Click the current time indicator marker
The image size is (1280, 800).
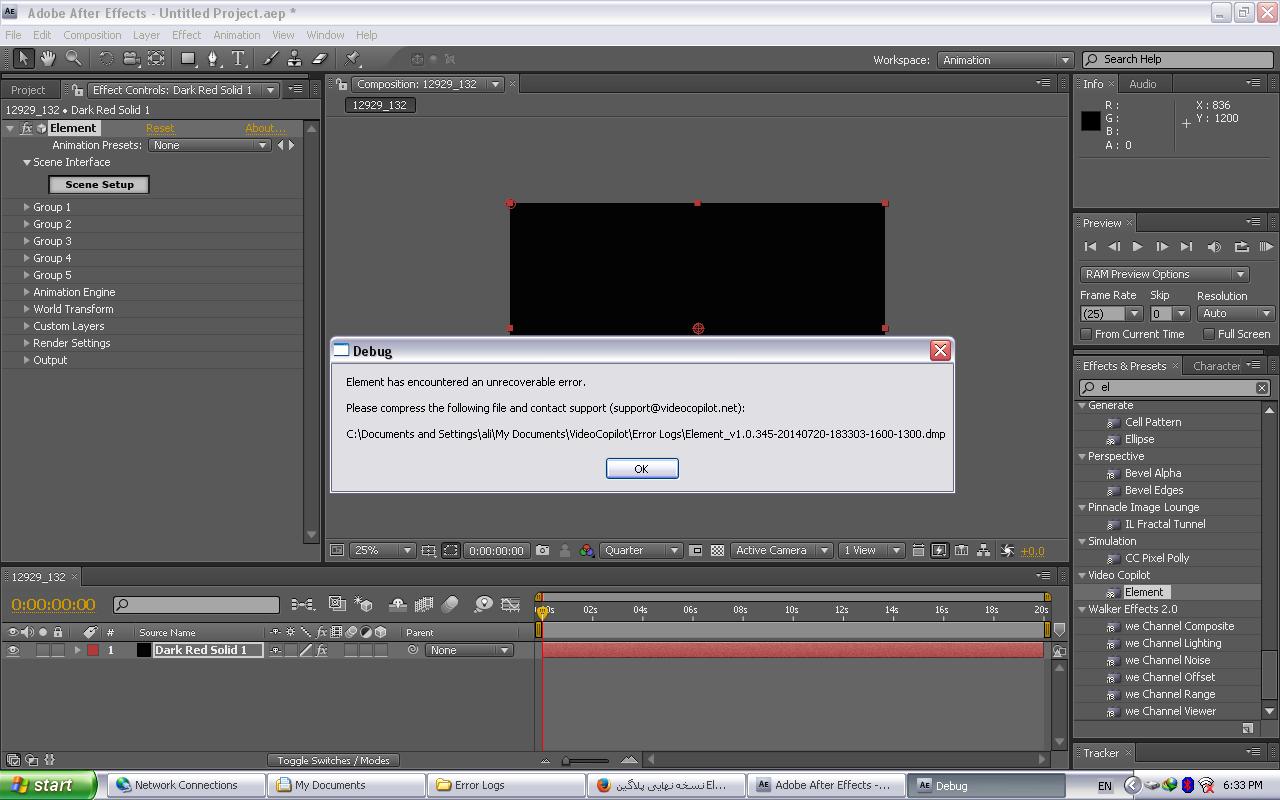543,611
